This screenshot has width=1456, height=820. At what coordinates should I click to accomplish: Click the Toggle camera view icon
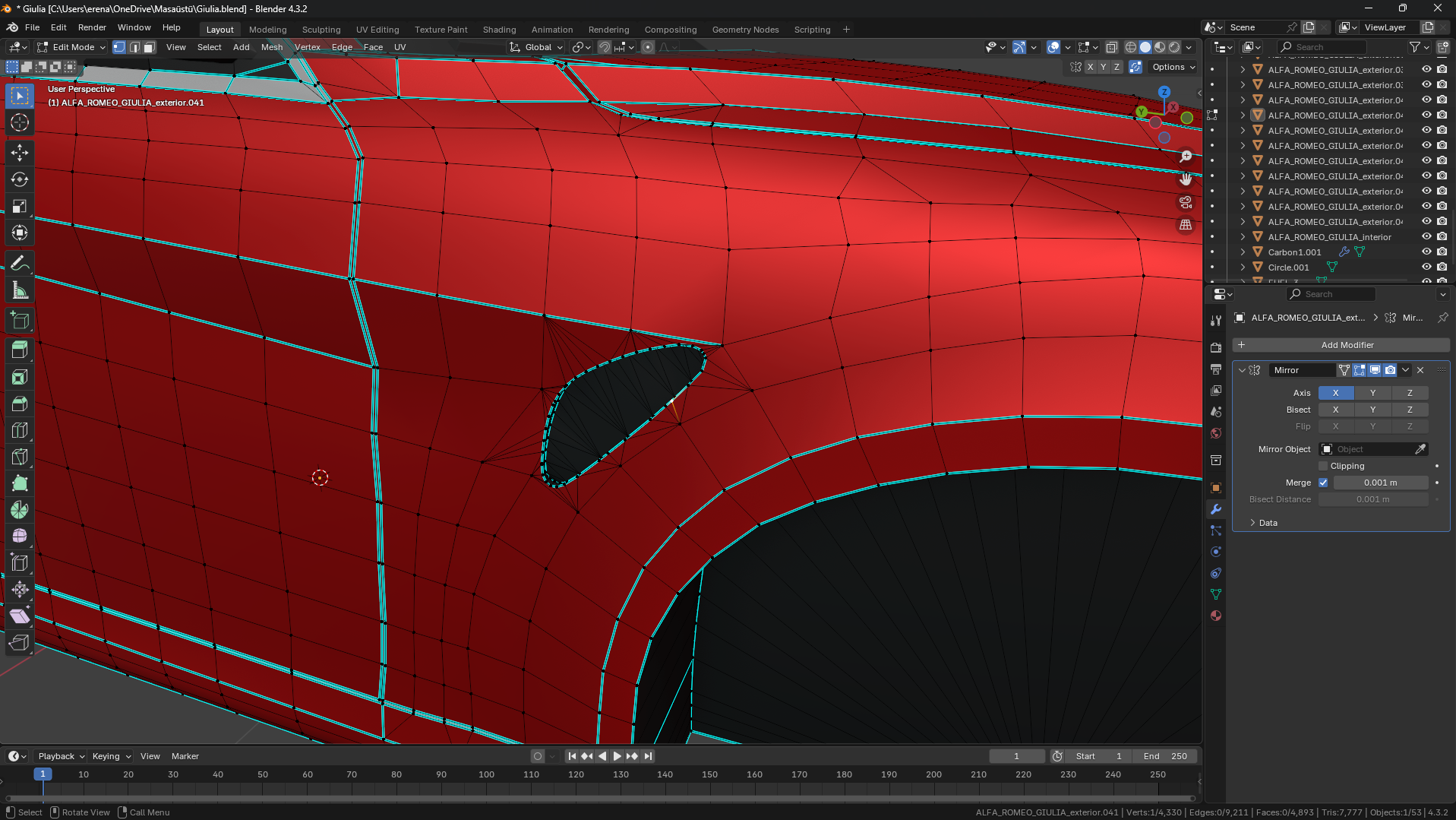pos(1186,202)
